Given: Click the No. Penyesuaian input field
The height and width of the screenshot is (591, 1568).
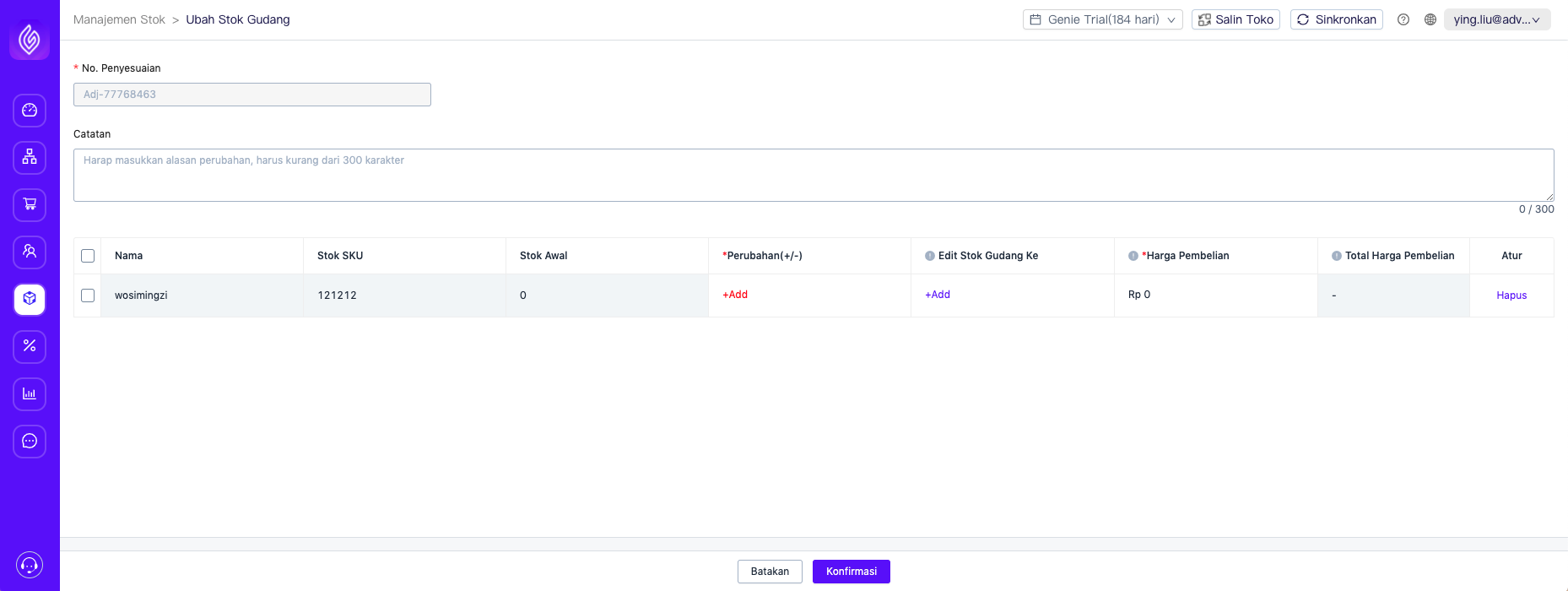Looking at the screenshot, I should (252, 95).
